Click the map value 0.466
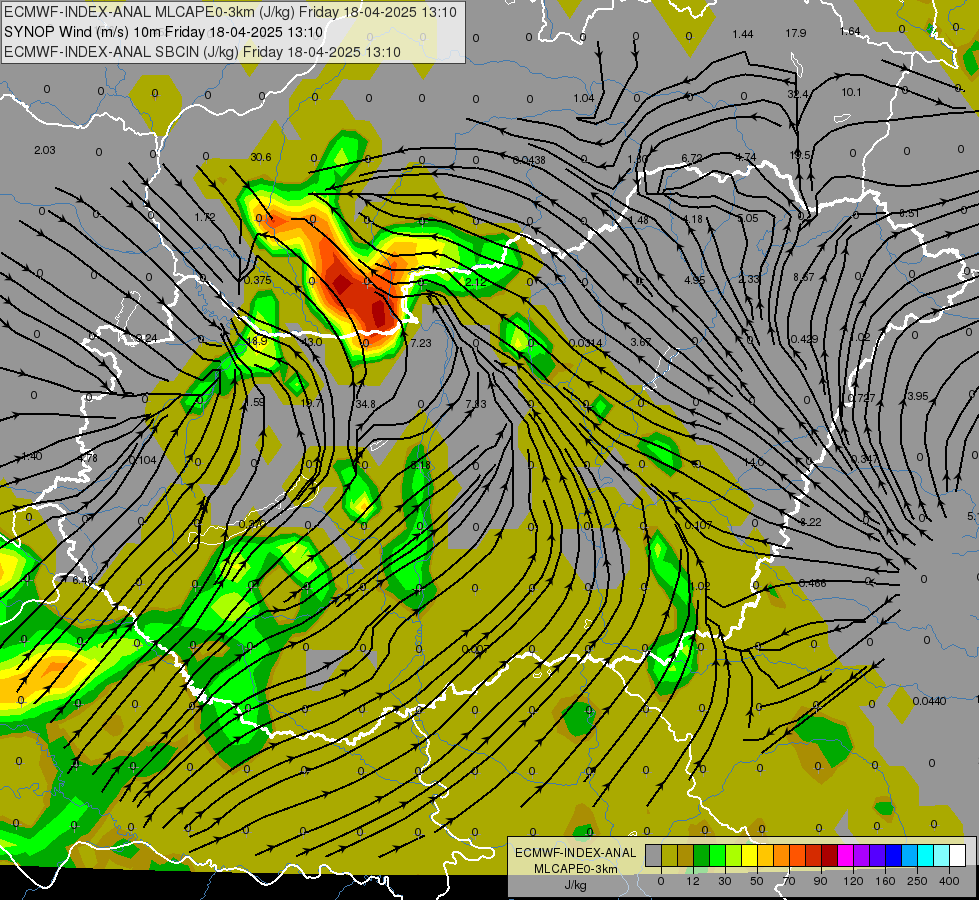The image size is (979, 900). 812,583
